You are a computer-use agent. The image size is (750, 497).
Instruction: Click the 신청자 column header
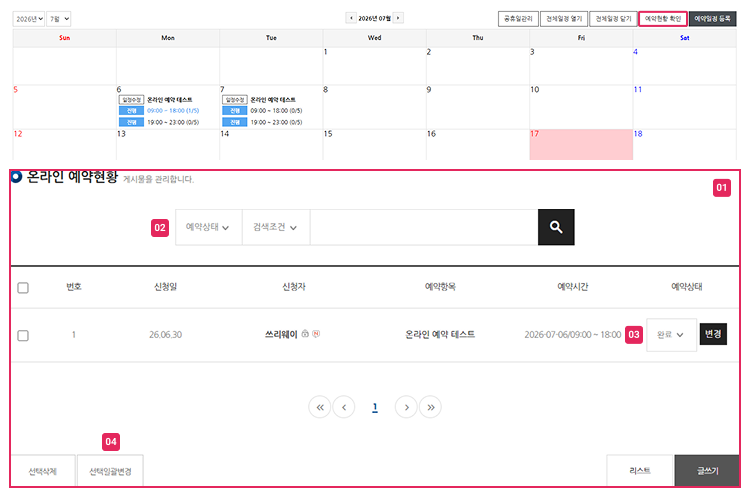[294, 287]
